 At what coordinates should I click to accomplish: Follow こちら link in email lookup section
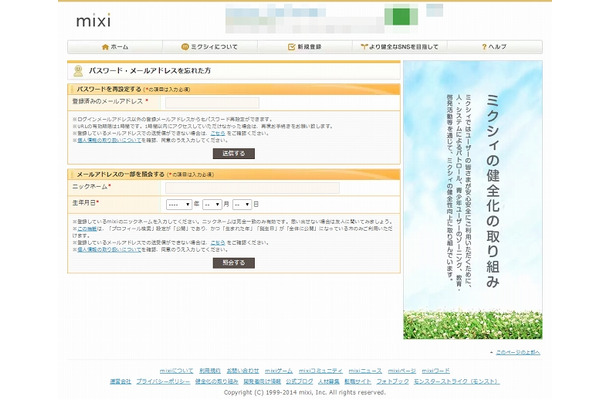click(218, 242)
